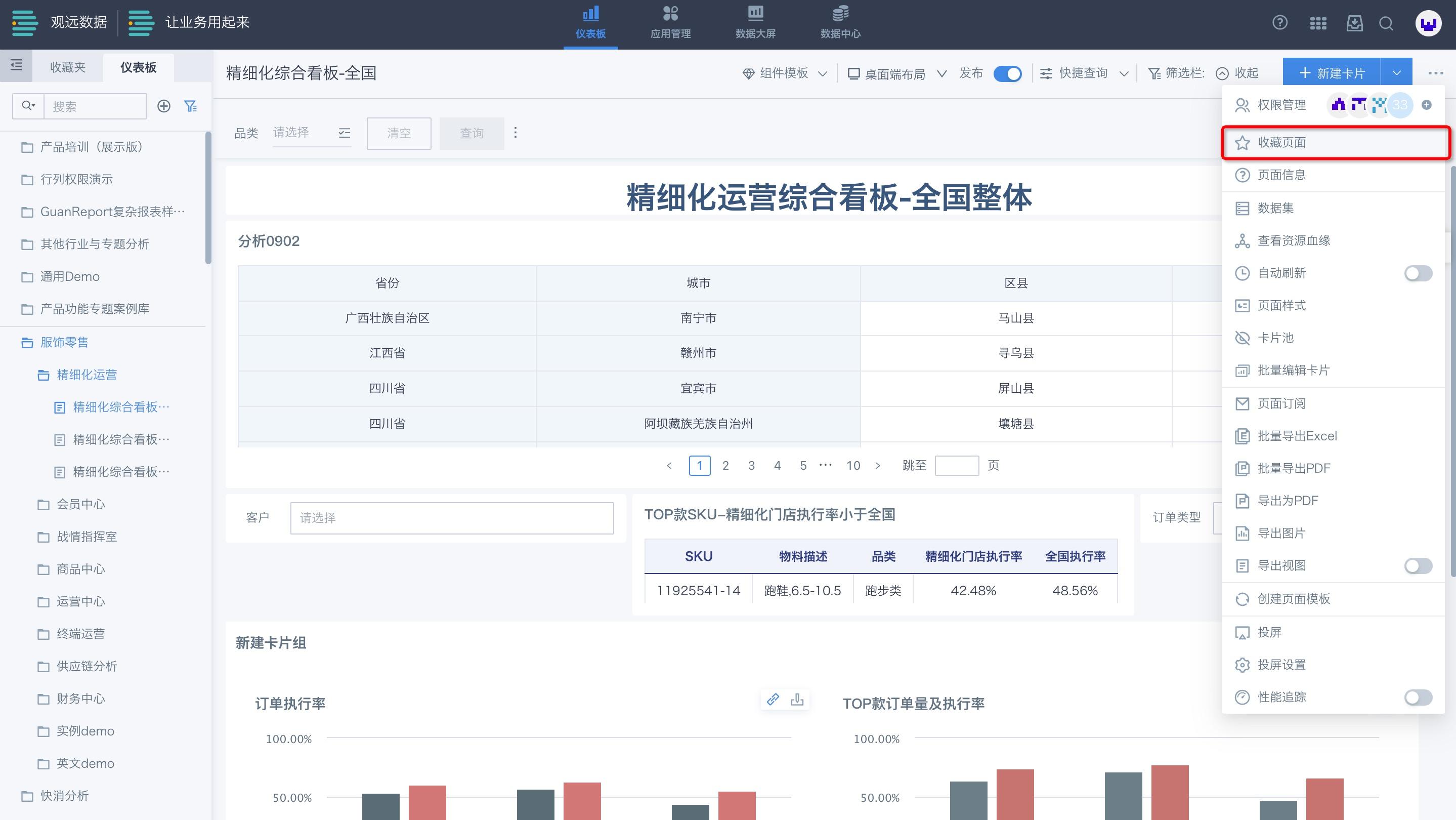Screen dimensions: 1456x820
Task: Click the 观远数据 logo
Action: tap(59, 23)
